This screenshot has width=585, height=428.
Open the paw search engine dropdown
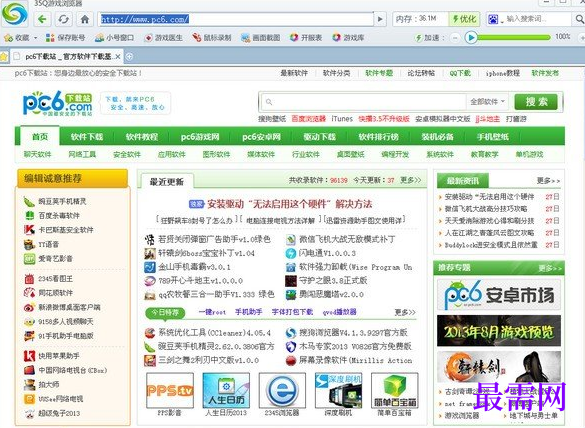coord(495,19)
